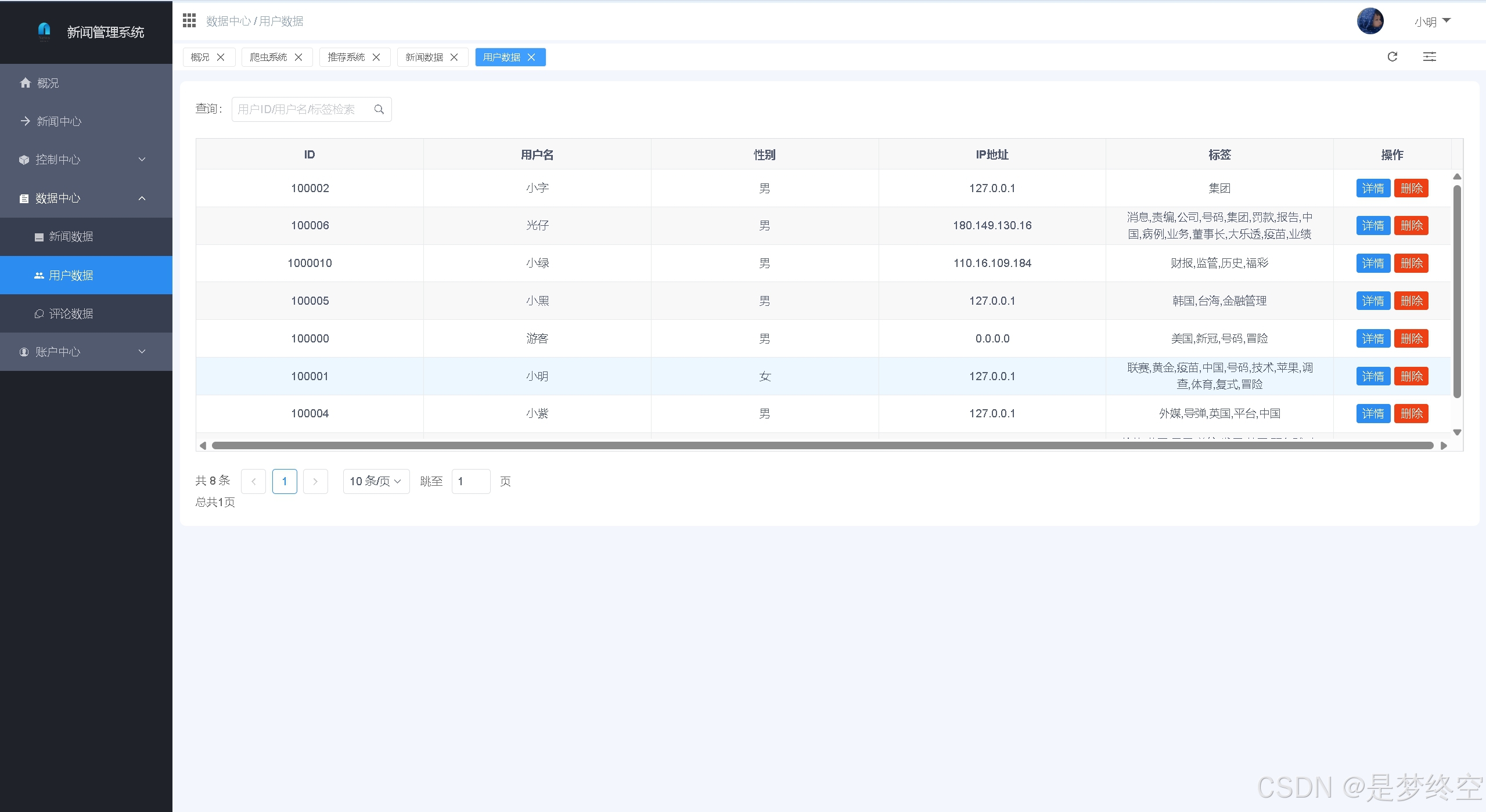Viewport: 1486px width, 812px height.
Task: Click 详情 button for user 光仔
Action: tap(1373, 225)
